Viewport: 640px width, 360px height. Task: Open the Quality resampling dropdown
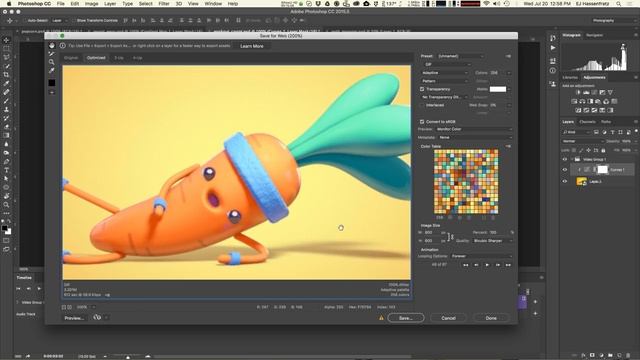tap(493, 241)
